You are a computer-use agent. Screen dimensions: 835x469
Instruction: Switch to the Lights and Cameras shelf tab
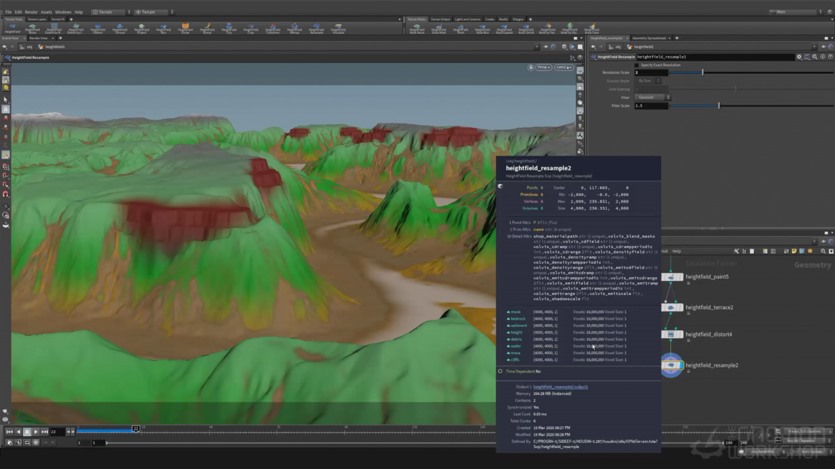468,19
